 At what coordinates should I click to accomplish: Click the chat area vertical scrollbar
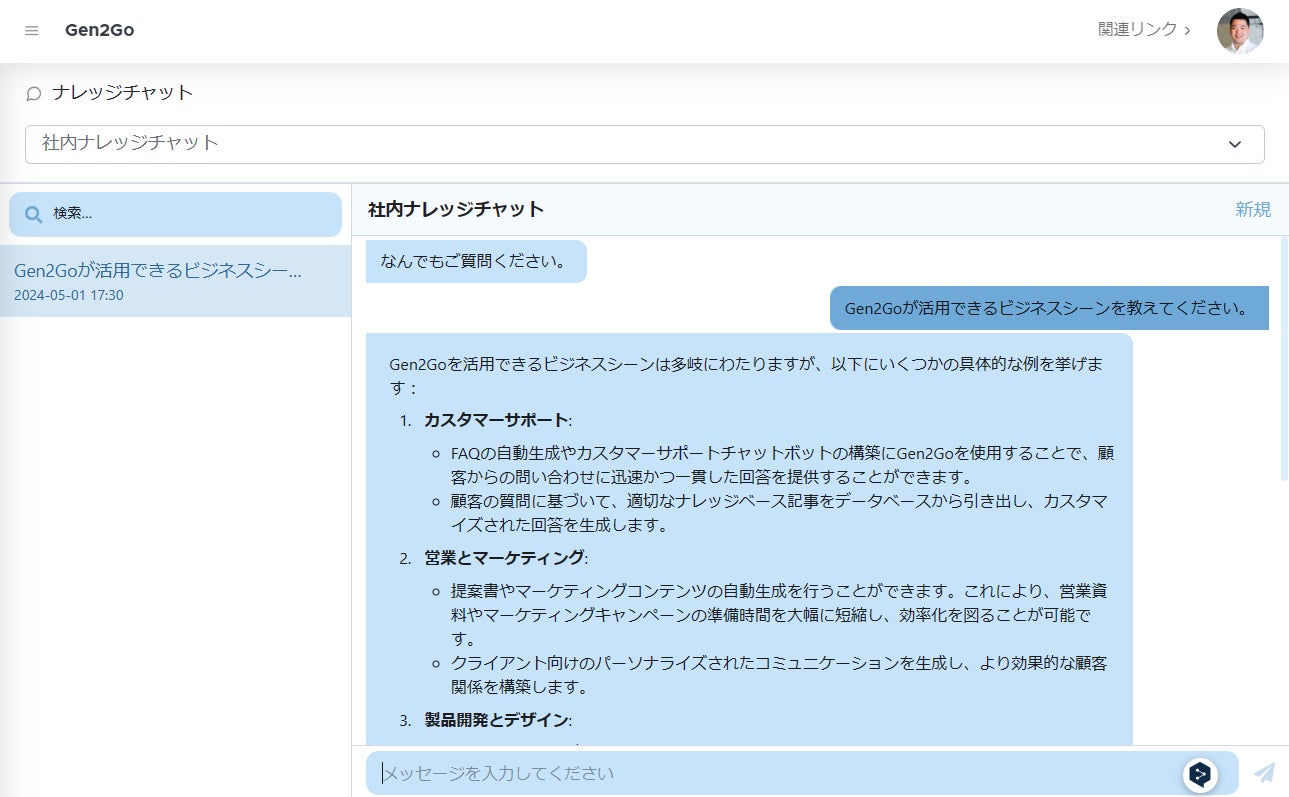1284,360
